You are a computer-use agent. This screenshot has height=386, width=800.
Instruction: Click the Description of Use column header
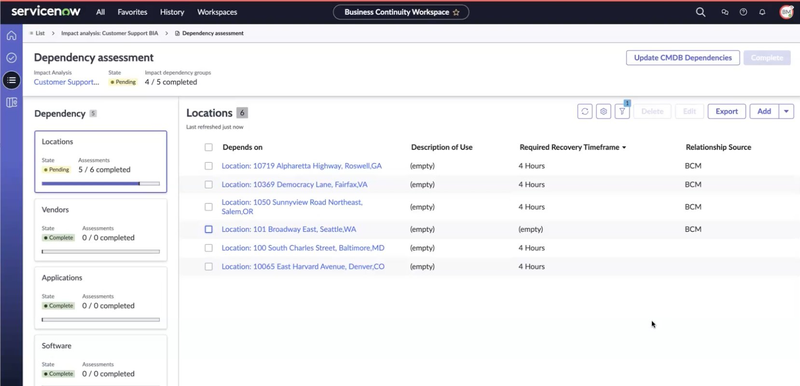(x=442, y=147)
